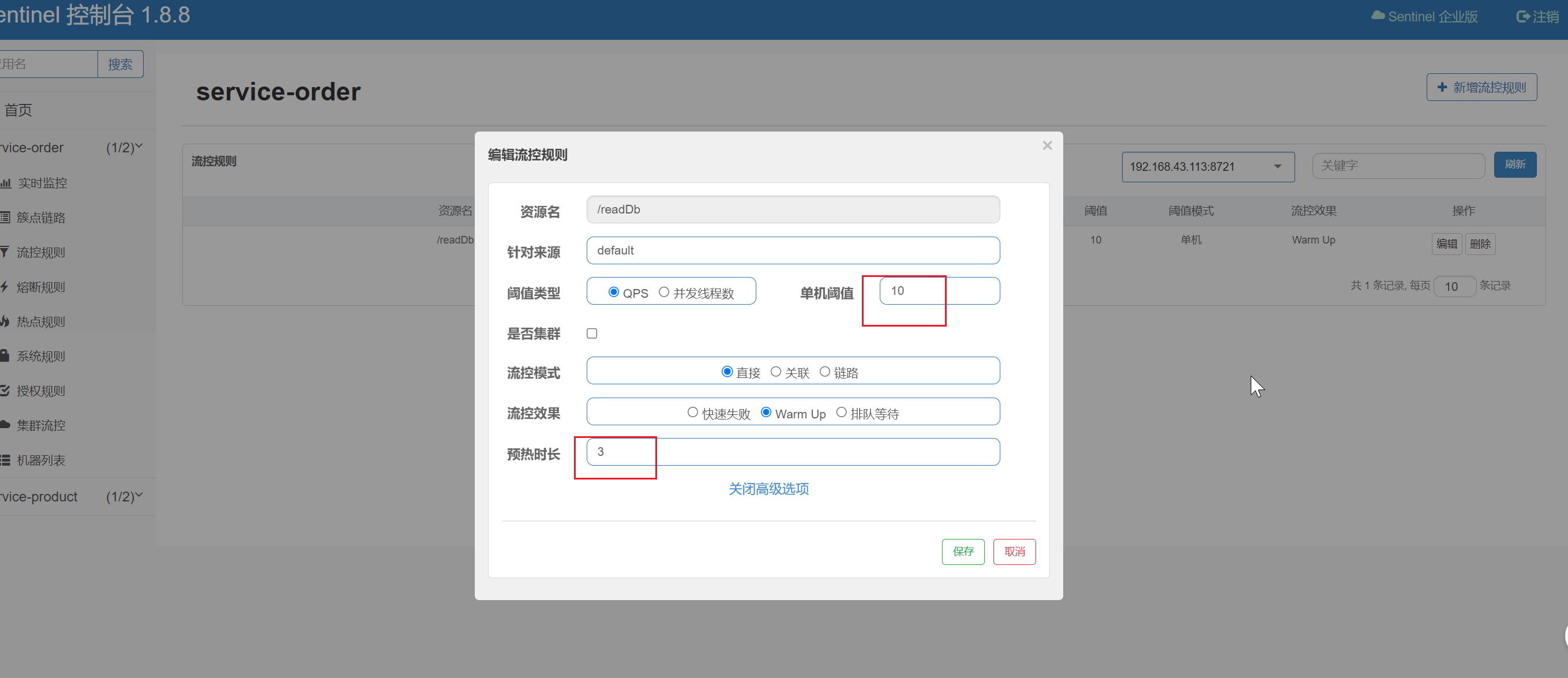
Task: Click the flow control rules funnel icon
Action: (x=5, y=252)
